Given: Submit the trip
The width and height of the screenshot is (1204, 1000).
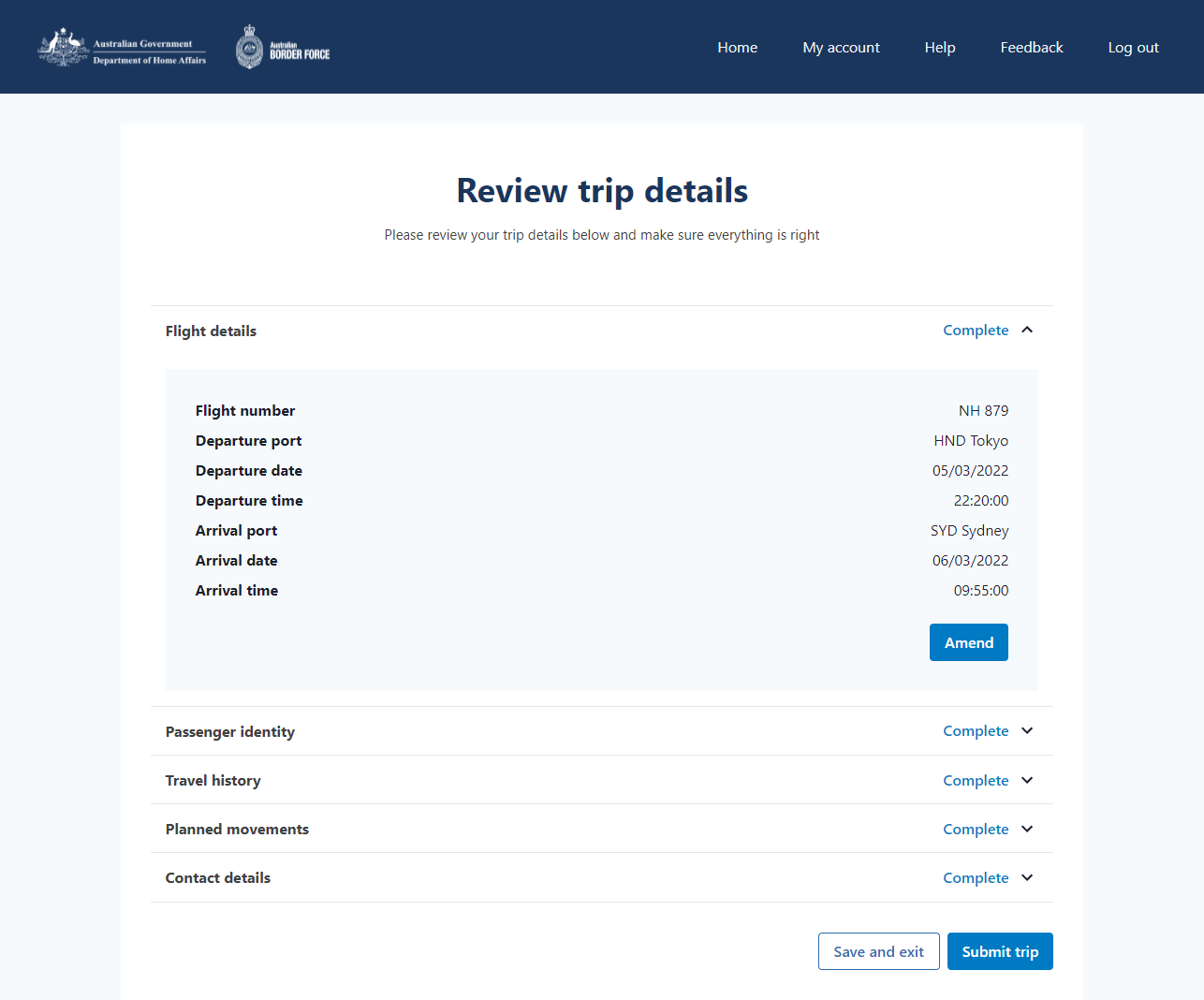Looking at the screenshot, I should [x=1000, y=951].
